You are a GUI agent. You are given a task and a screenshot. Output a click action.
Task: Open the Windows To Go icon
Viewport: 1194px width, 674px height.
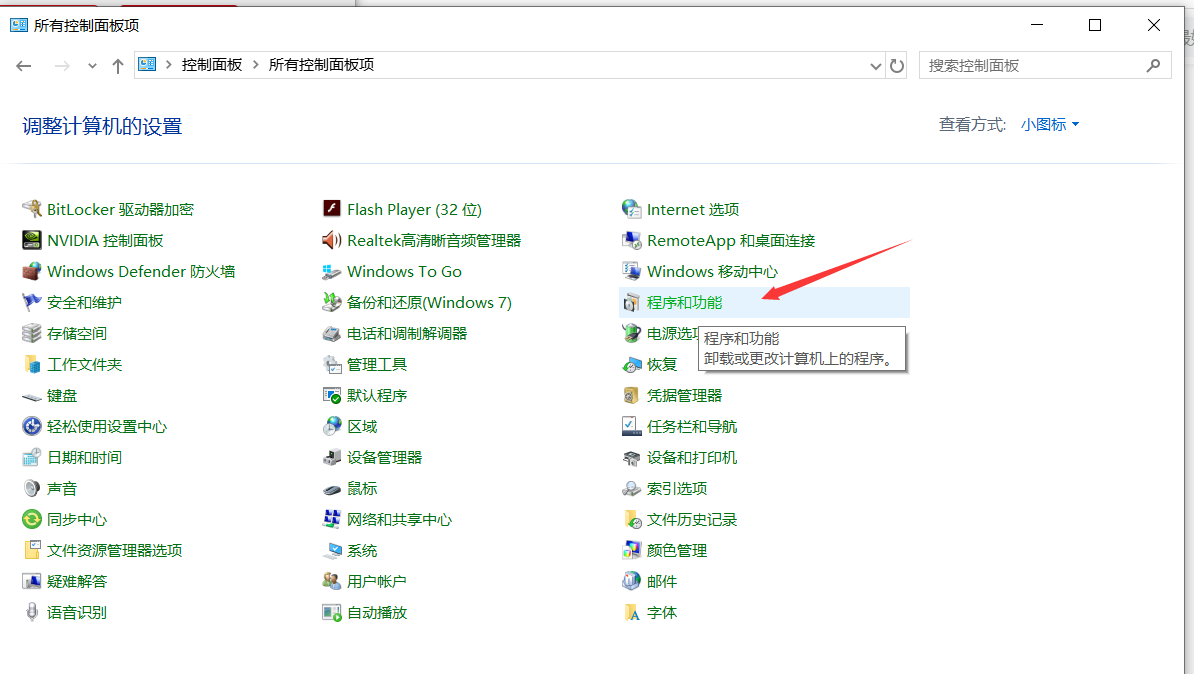tap(331, 272)
